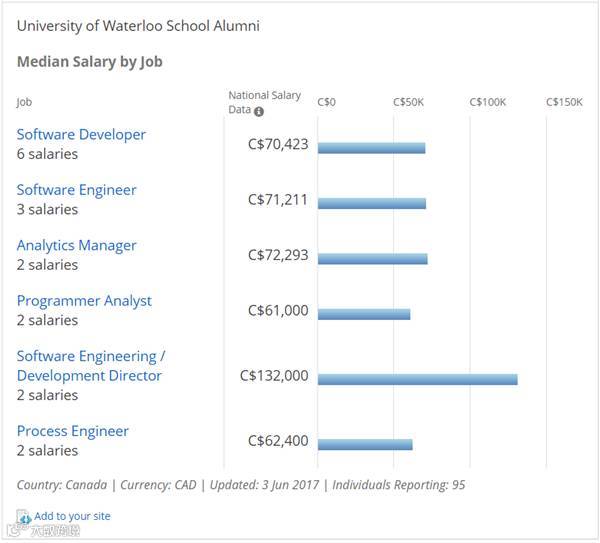Image resolution: width=600 pixels, height=543 pixels.
Task: Select the Process Engineer salary bar
Action: pyautogui.click(x=365, y=444)
